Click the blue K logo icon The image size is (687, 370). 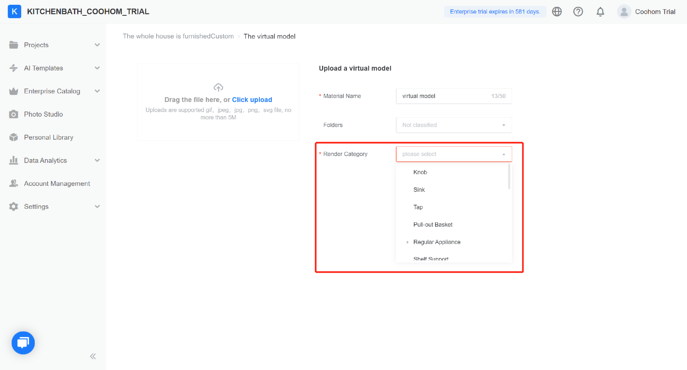point(14,11)
